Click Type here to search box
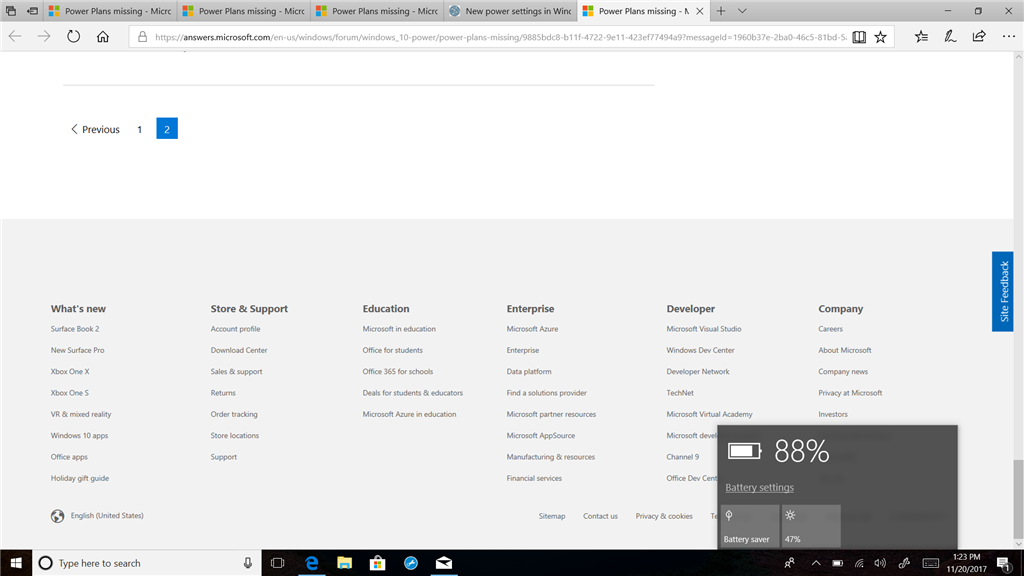Image resolution: width=1024 pixels, height=576 pixels. click(x=147, y=563)
